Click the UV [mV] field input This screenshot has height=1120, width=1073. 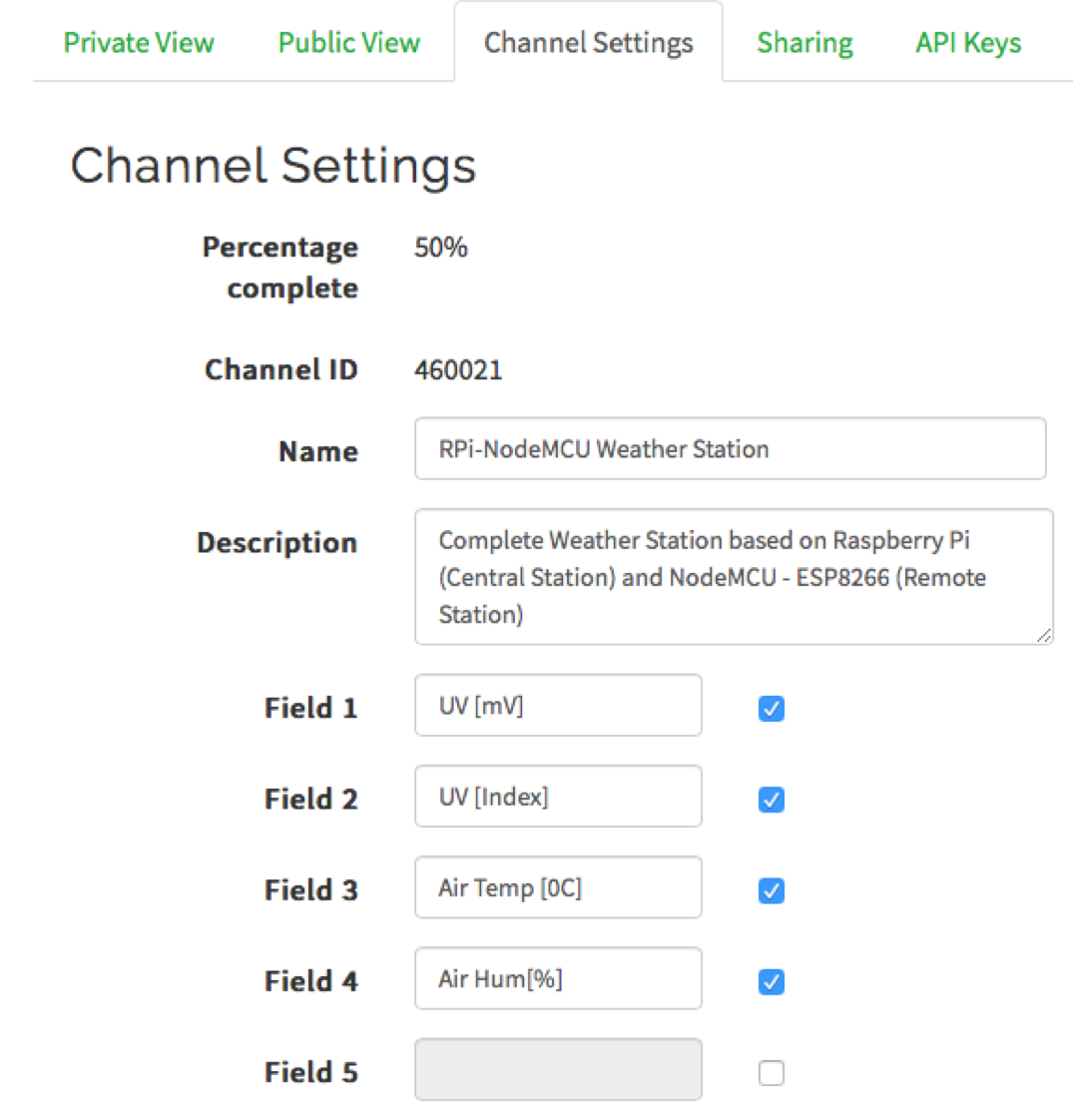558,706
